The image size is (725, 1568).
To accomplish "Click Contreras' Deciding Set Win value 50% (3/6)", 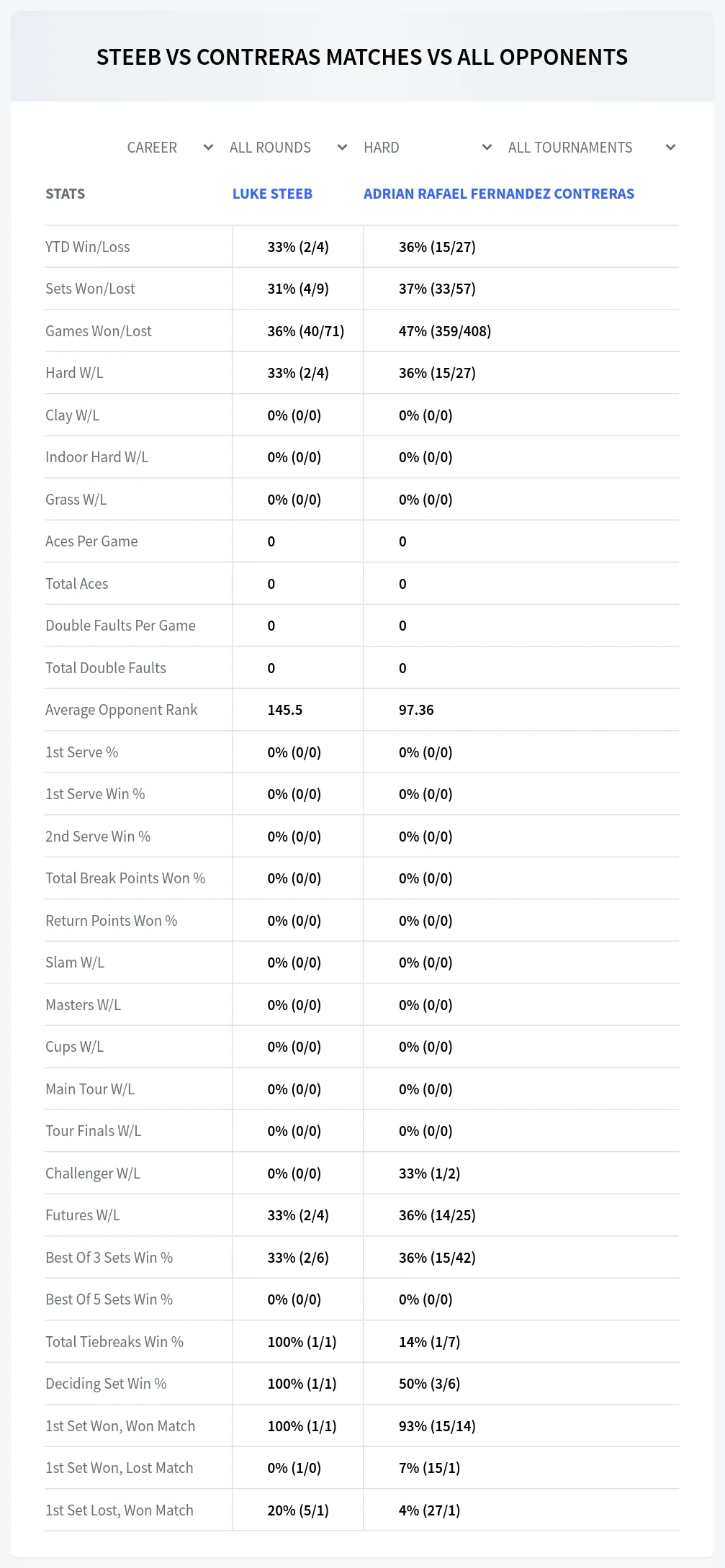I will pyautogui.click(x=429, y=1384).
